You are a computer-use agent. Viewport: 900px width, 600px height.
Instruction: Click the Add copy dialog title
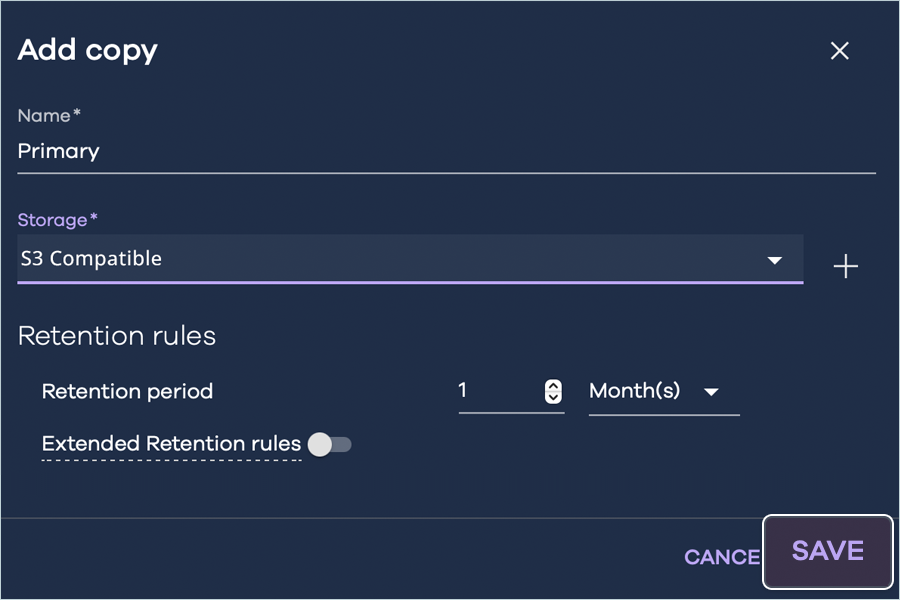pos(88,50)
